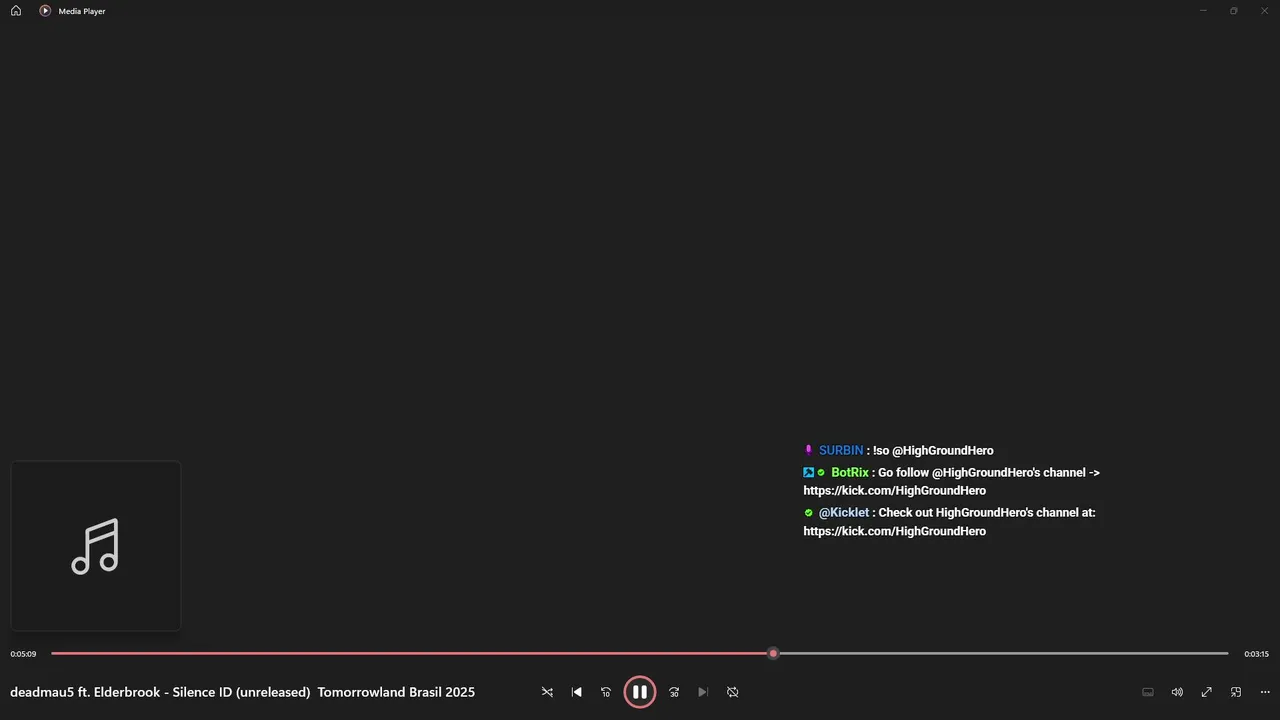The height and width of the screenshot is (720, 1280).
Task: Click the subtitles/captions icon
Action: click(x=1148, y=692)
